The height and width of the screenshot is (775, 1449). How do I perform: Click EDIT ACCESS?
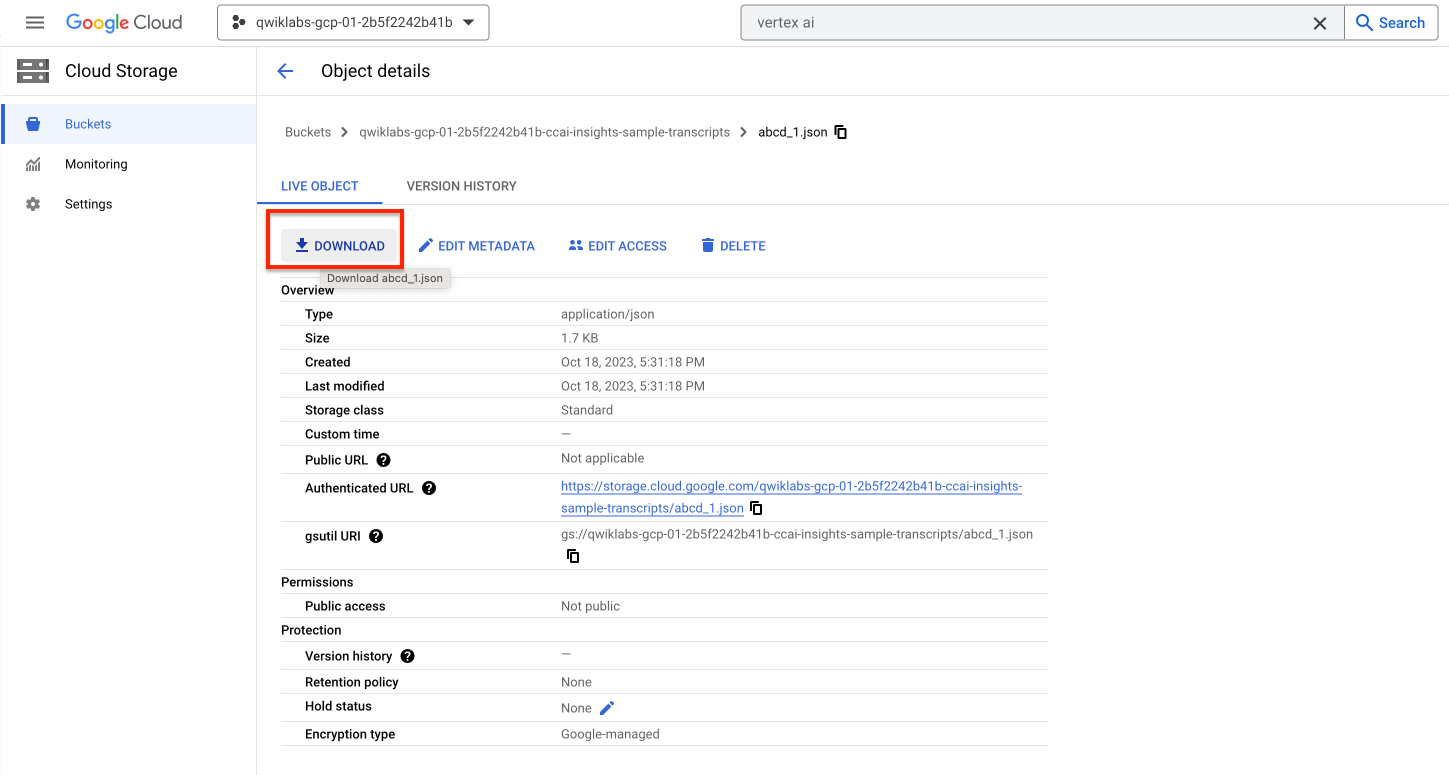pyautogui.click(x=618, y=246)
